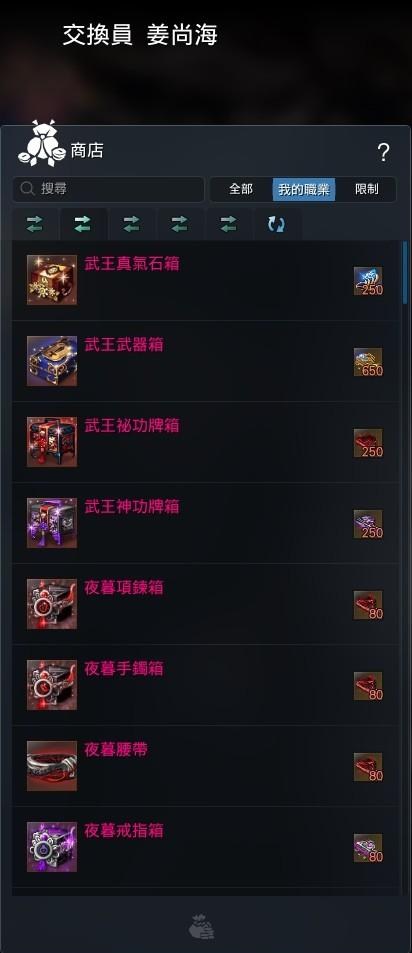Click the 650 currency cost icon

pyautogui.click(x=368, y=362)
